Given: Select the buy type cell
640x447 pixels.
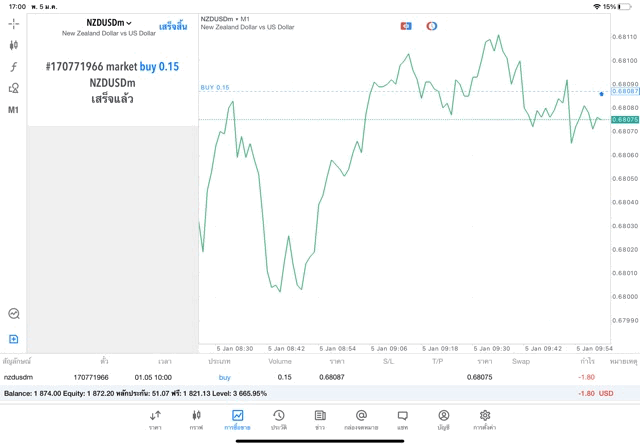Looking at the screenshot, I should [224, 377].
